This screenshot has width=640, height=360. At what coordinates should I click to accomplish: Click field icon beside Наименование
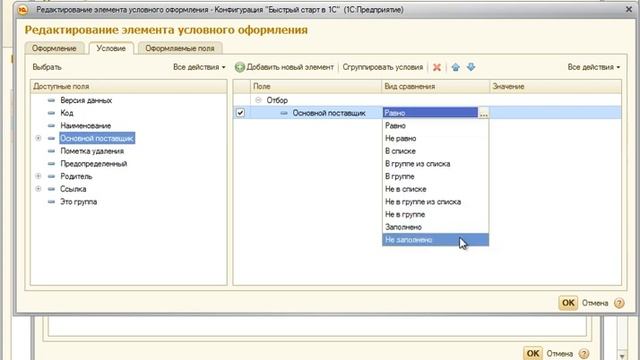51,125
